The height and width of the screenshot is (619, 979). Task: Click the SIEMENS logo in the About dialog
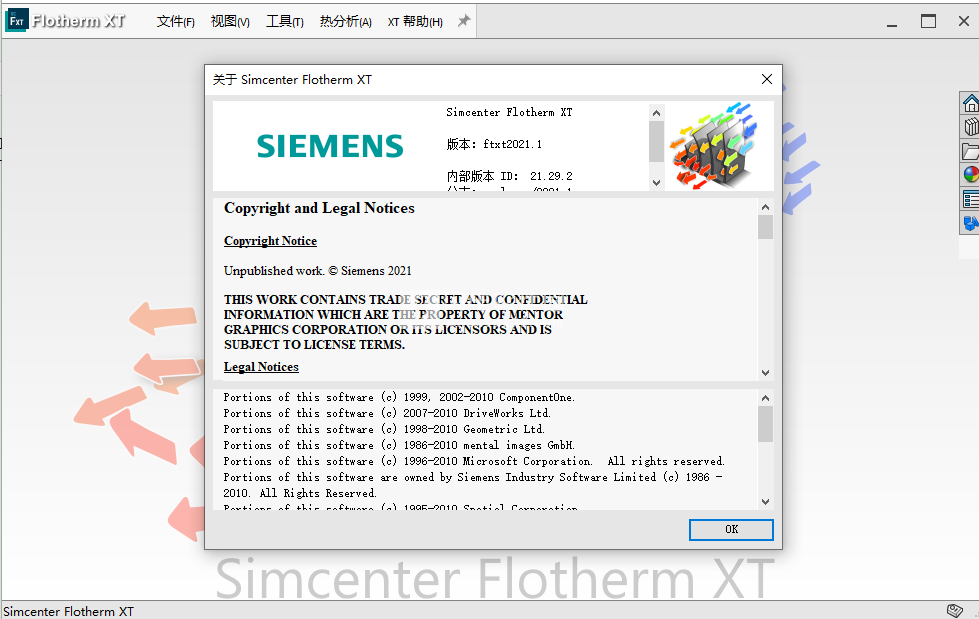coord(330,146)
